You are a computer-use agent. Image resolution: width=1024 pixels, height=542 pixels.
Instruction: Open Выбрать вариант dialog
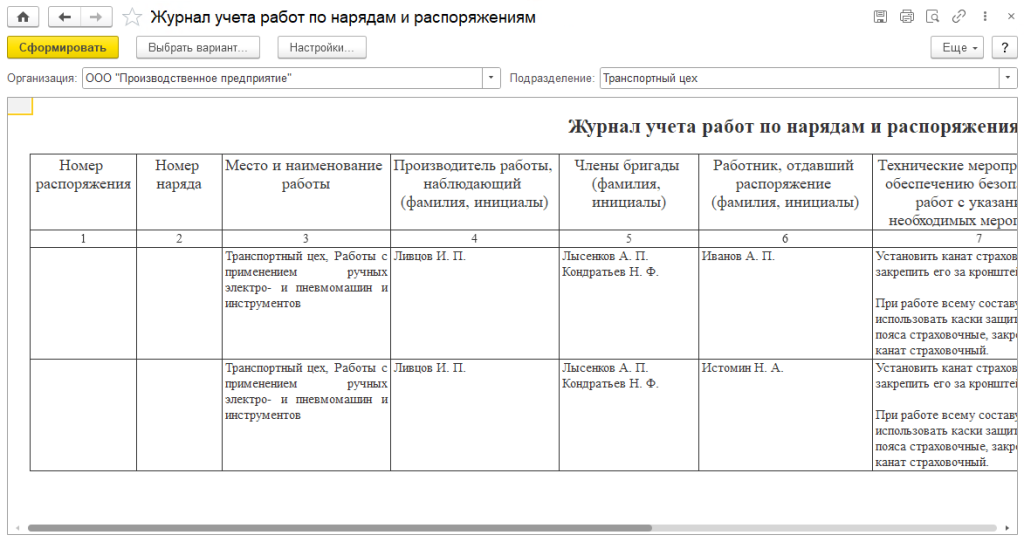(x=198, y=47)
